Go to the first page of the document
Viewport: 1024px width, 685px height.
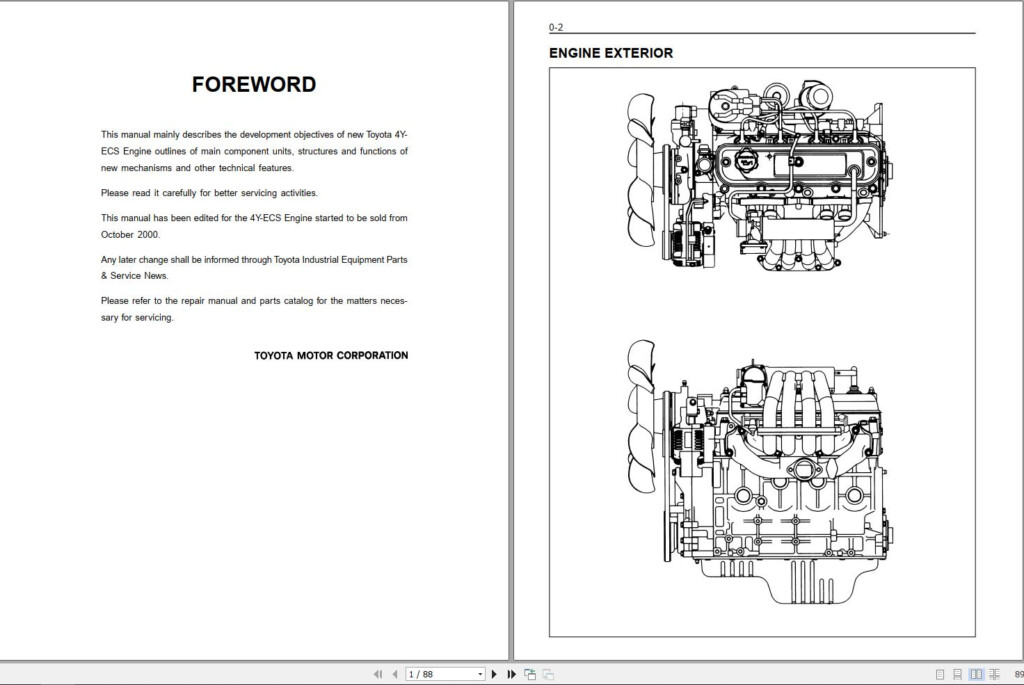(x=377, y=674)
